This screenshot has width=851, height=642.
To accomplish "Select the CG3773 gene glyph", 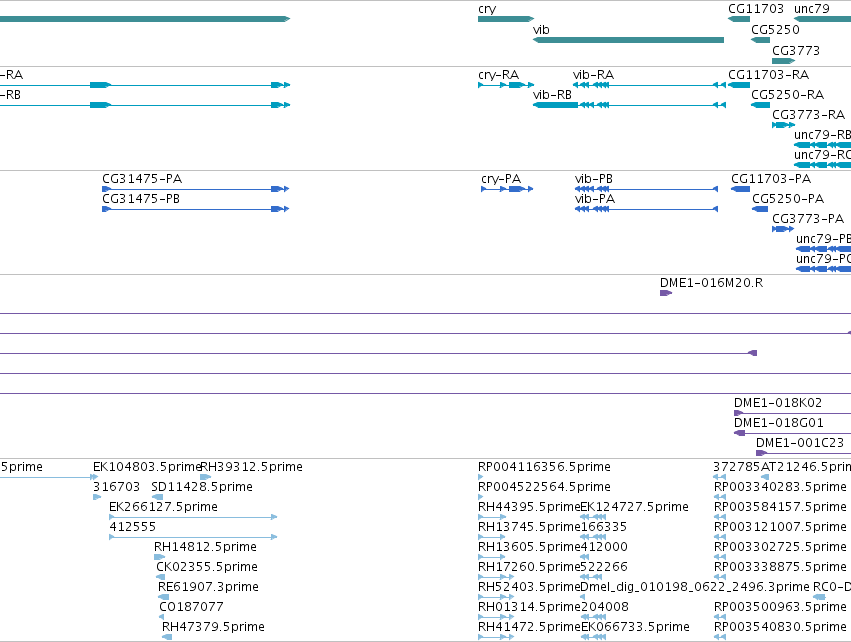I will pos(783,61).
